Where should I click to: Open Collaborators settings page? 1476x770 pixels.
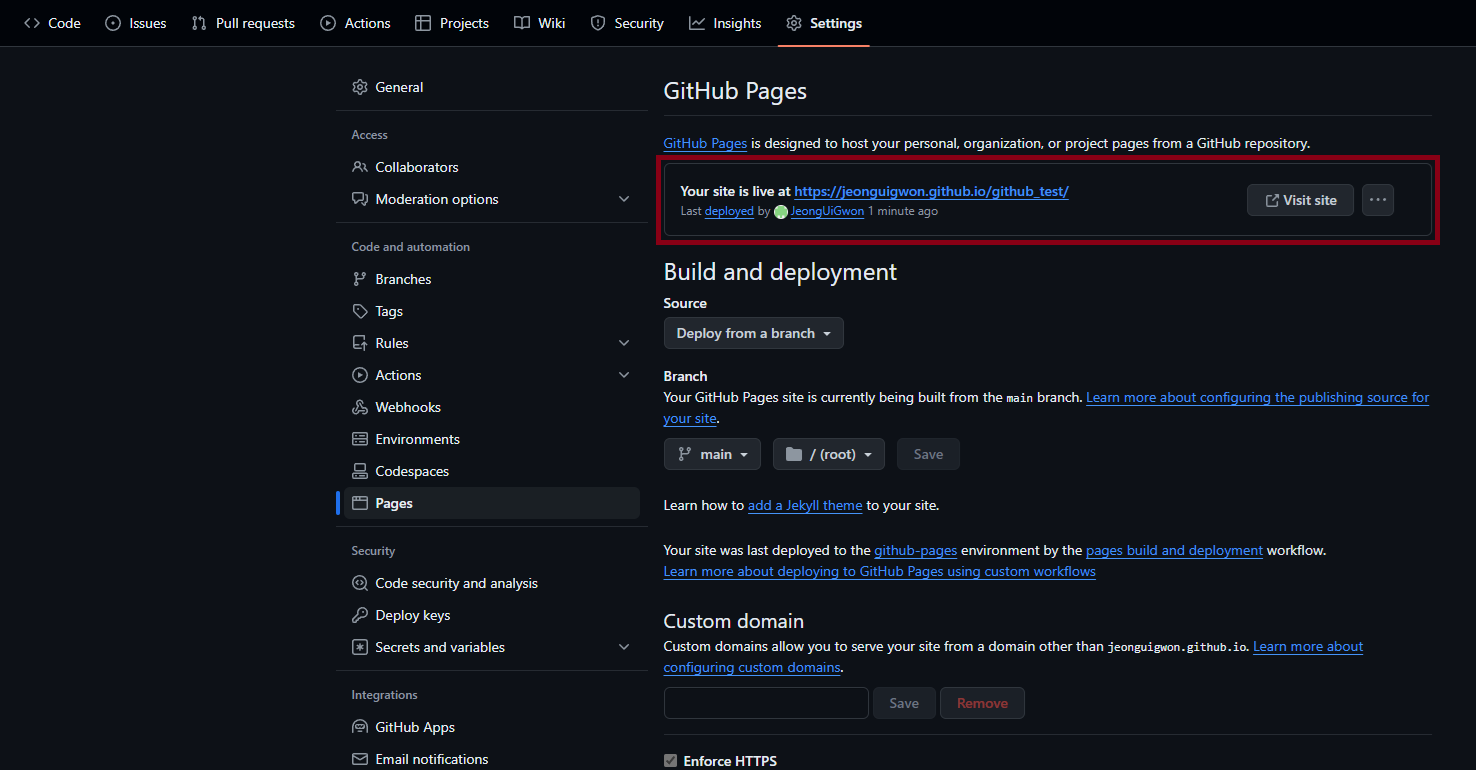492,167
